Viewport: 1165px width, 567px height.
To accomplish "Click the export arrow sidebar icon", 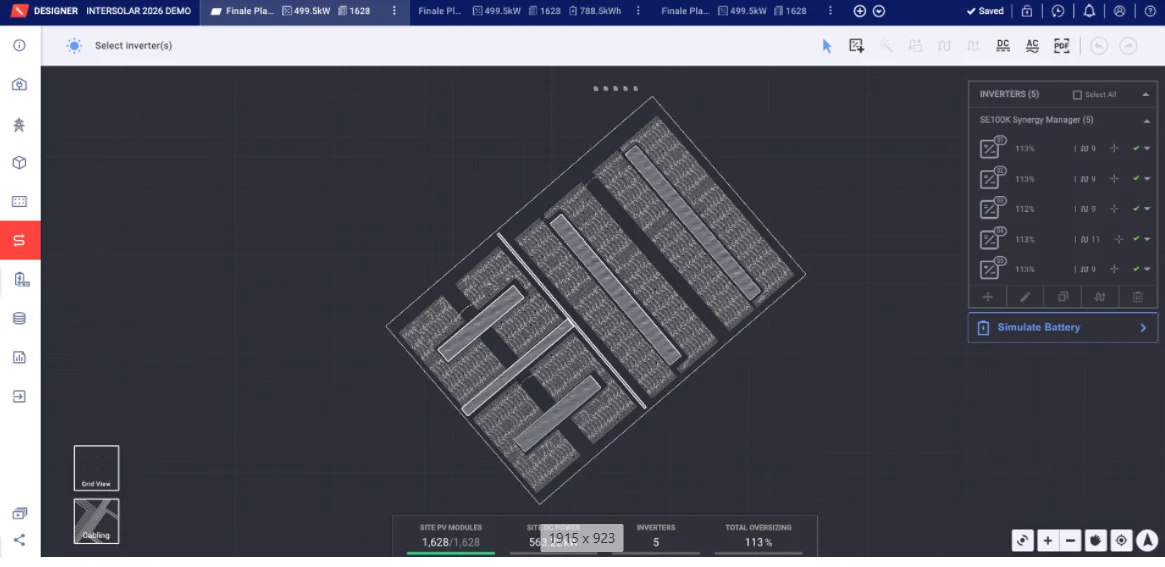I will click(19, 396).
